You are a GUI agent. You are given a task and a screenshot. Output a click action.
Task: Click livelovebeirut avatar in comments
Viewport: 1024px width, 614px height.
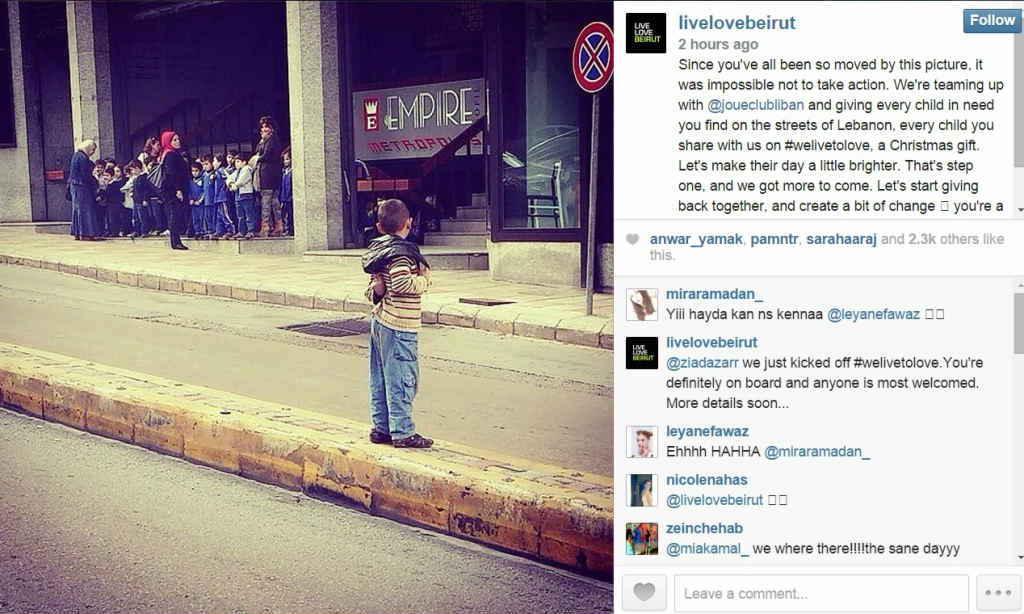coord(642,353)
